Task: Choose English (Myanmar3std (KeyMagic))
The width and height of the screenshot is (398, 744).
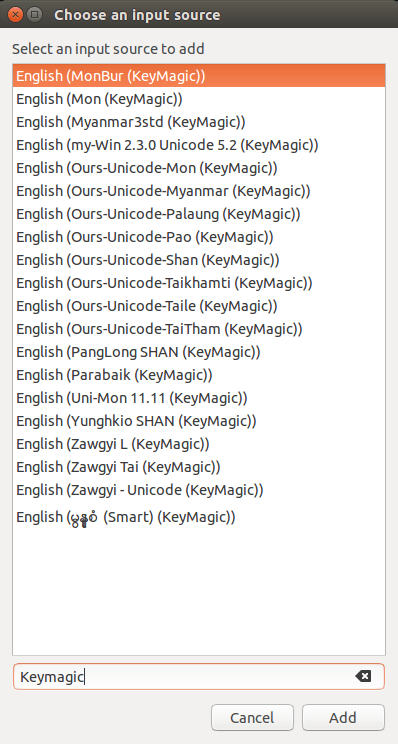Action: (199, 122)
